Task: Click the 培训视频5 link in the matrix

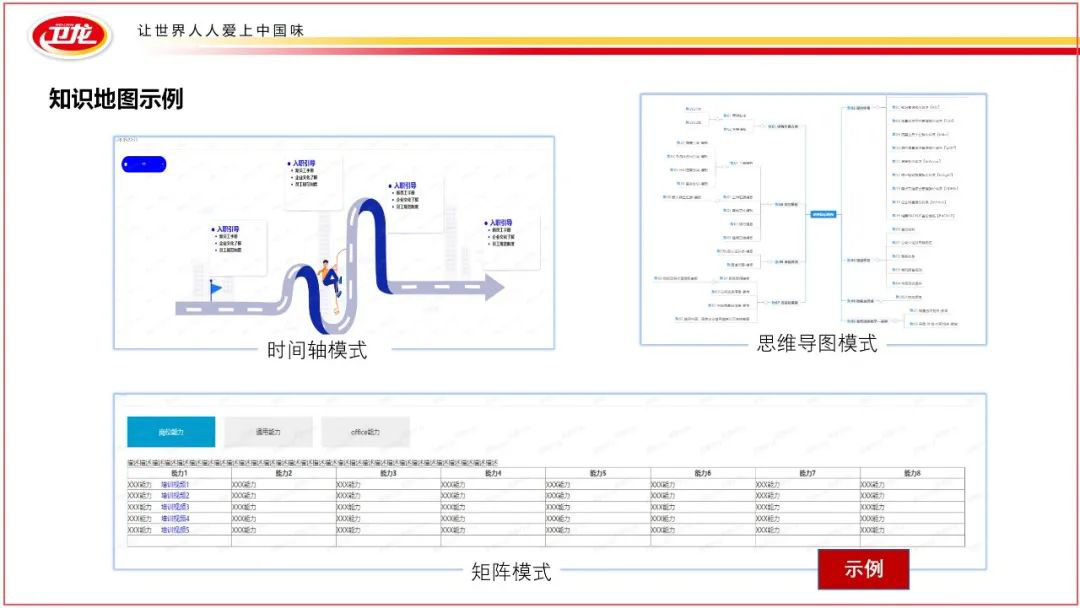Action: coord(175,530)
